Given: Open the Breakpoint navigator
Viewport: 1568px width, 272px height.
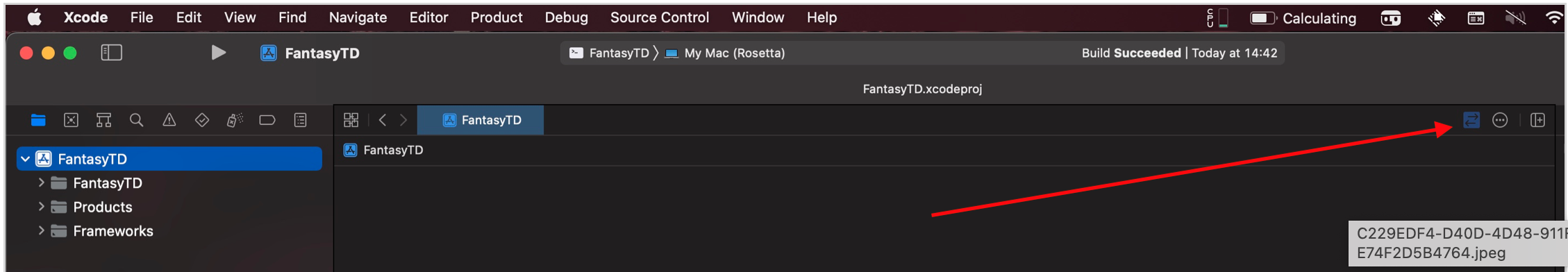Looking at the screenshot, I should pyautogui.click(x=267, y=120).
